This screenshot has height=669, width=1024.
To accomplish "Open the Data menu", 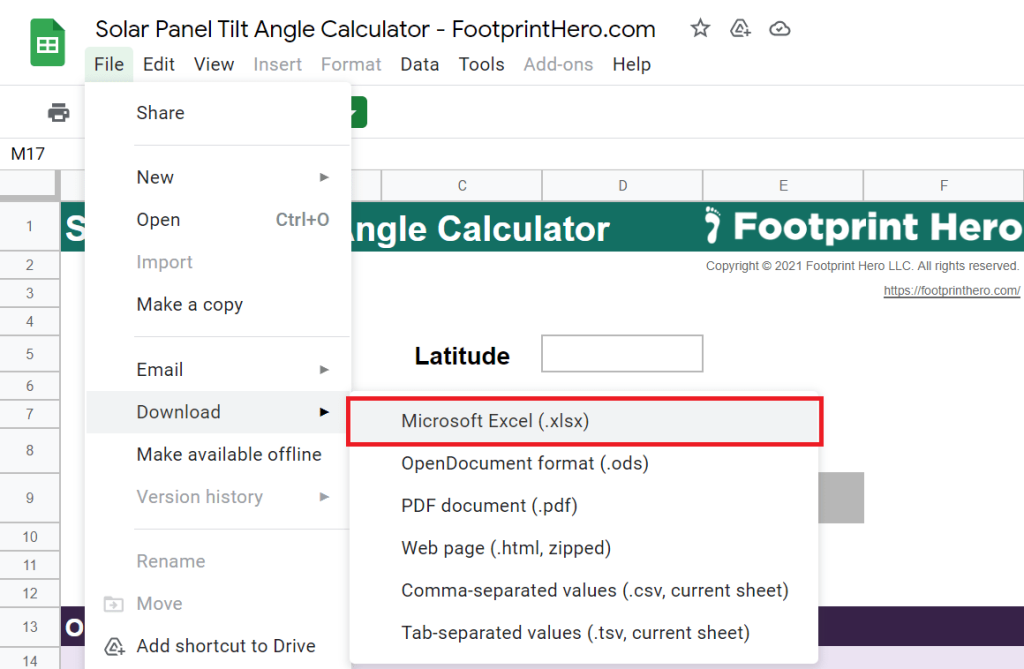I will [419, 64].
